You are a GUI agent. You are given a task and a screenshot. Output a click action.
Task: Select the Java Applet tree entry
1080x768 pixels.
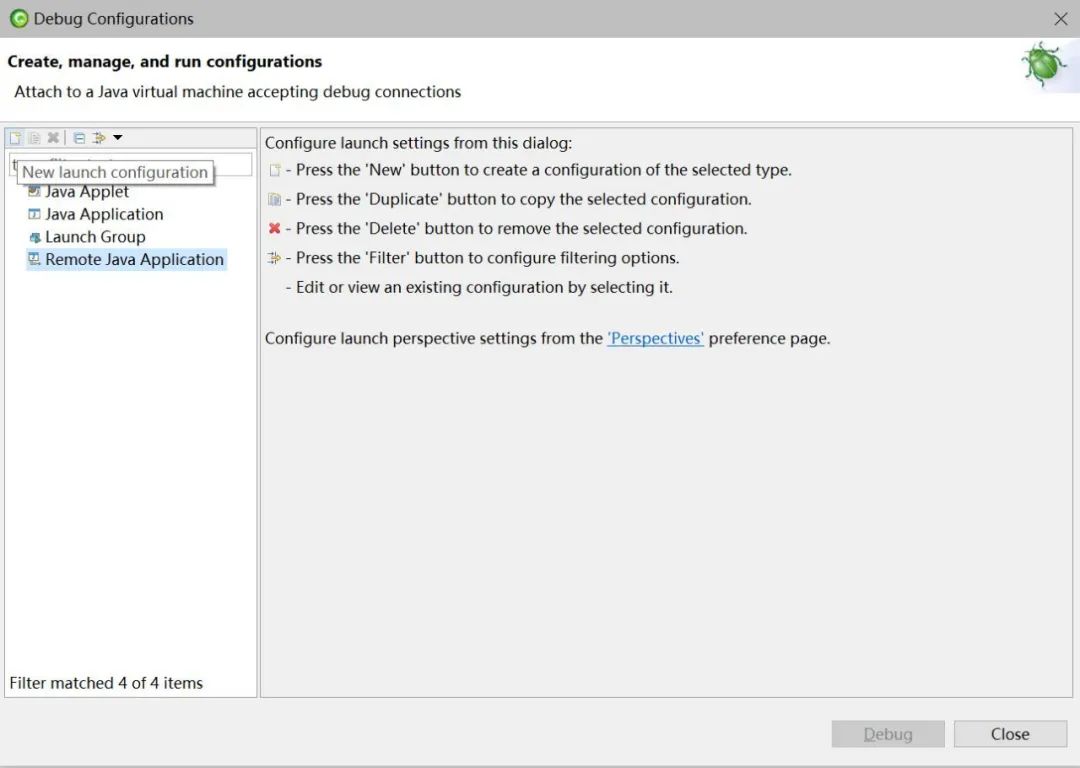pos(87,192)
